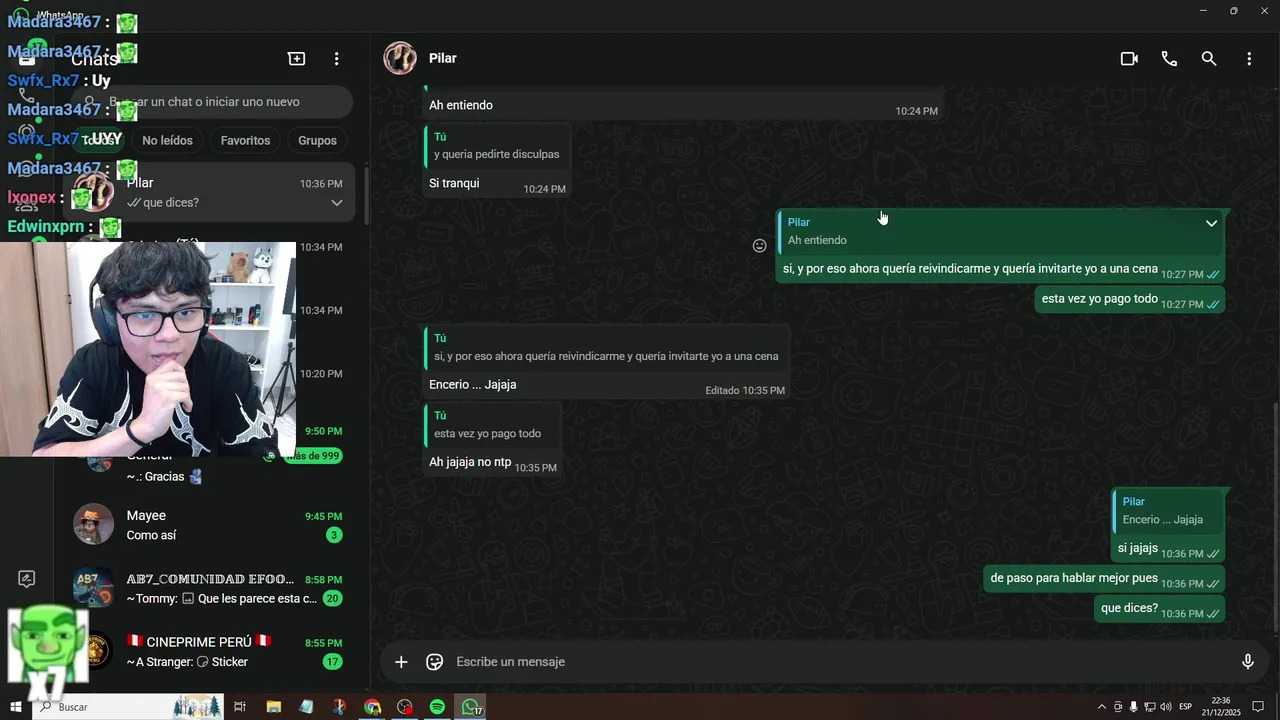Start a video call with Pilar

click(x=1129, y=59)
